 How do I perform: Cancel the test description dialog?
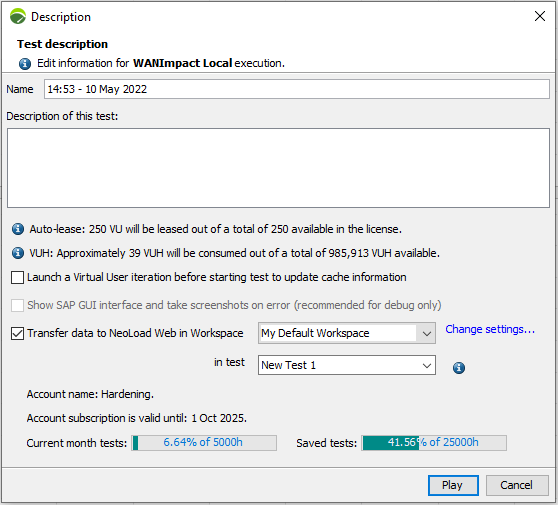coord(517,485)
